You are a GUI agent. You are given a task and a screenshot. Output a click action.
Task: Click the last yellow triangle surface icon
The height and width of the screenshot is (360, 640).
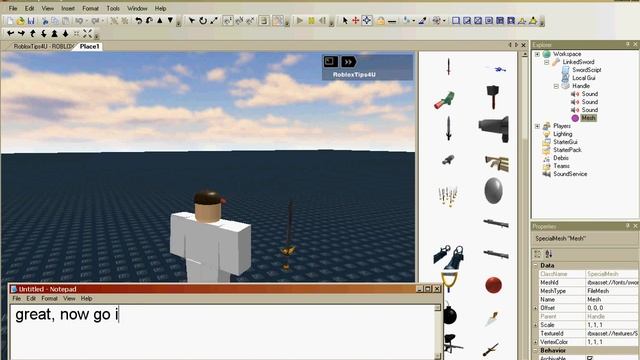533,20
